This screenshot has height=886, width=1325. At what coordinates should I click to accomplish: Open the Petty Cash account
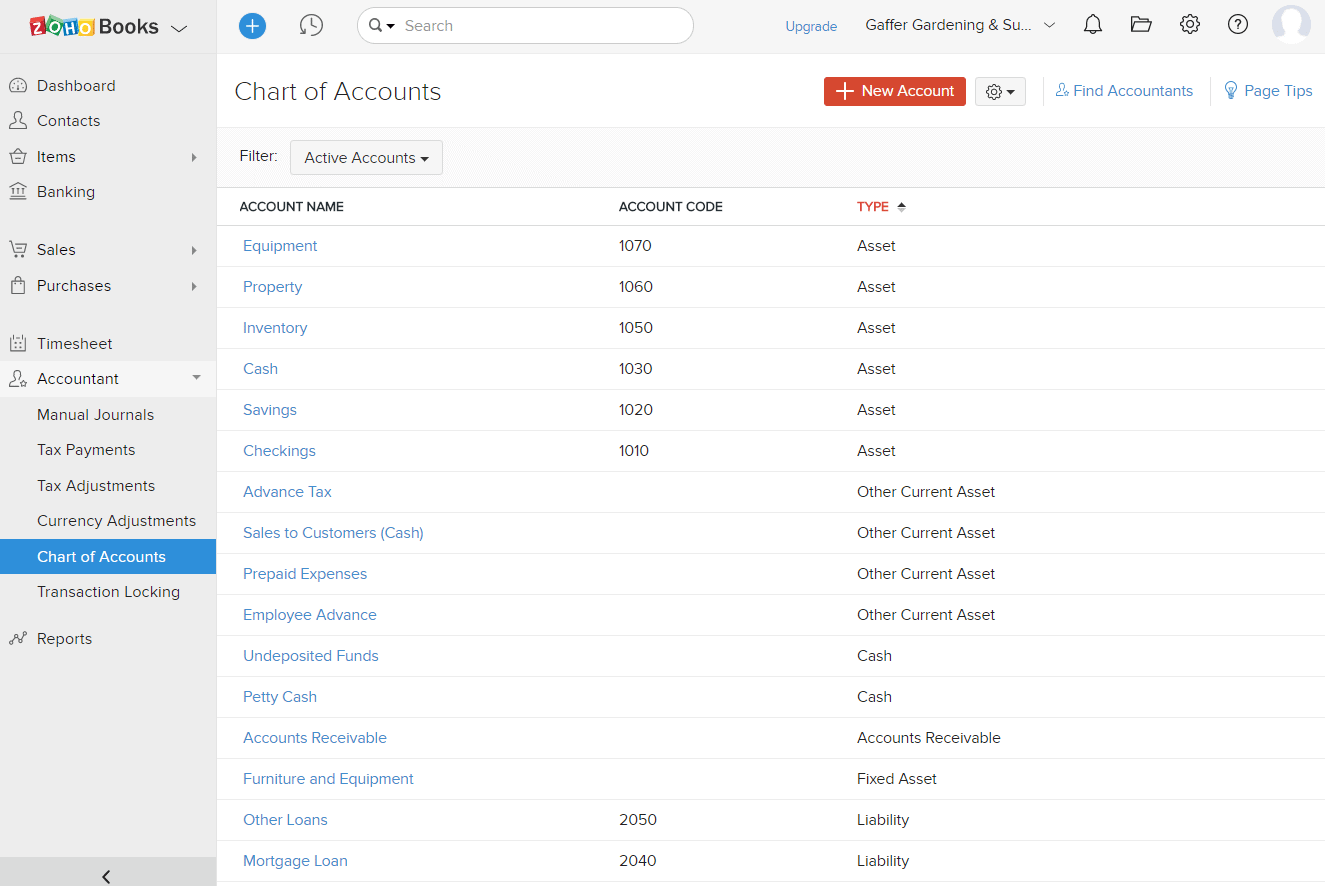point(280,697)
